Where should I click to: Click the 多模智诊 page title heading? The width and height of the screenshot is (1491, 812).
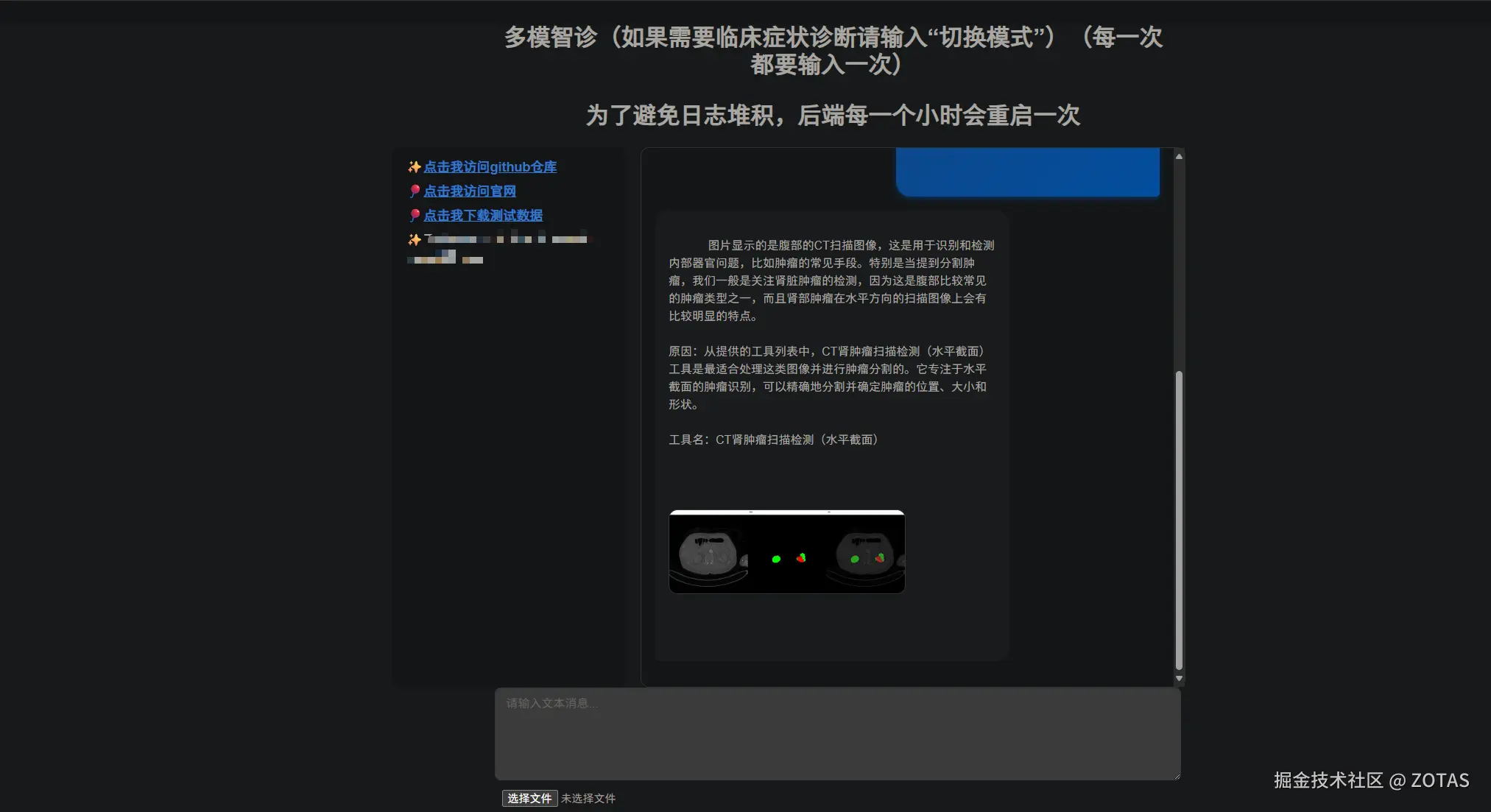coord(831,52)
